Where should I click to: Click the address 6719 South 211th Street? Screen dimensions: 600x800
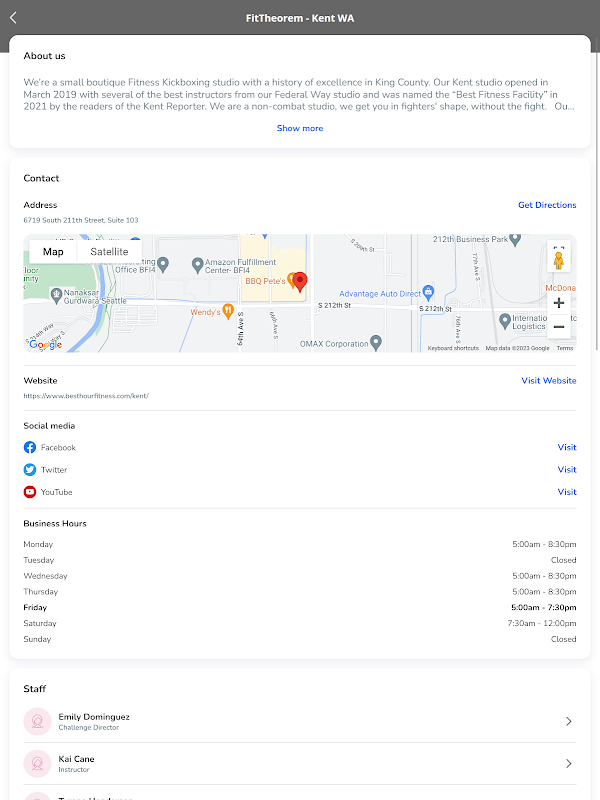81,220
